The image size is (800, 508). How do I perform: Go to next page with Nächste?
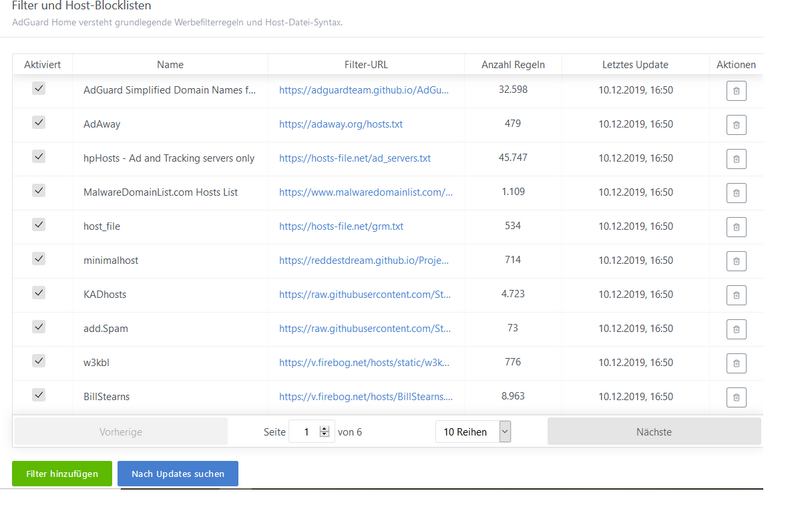[x=653, y=432]
